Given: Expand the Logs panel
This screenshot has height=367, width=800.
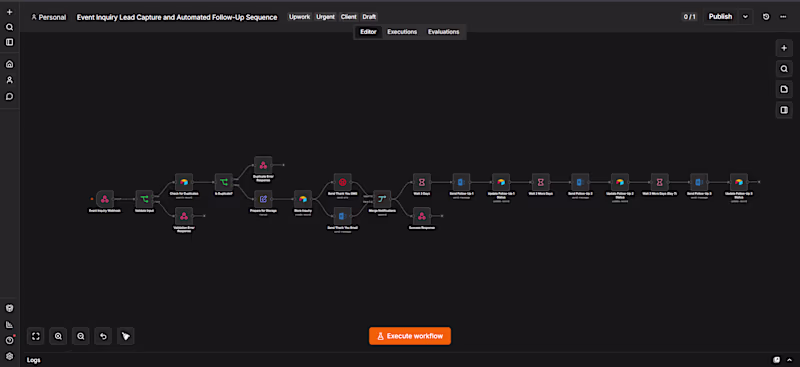Looking at the screenshot, I should 34,360.
